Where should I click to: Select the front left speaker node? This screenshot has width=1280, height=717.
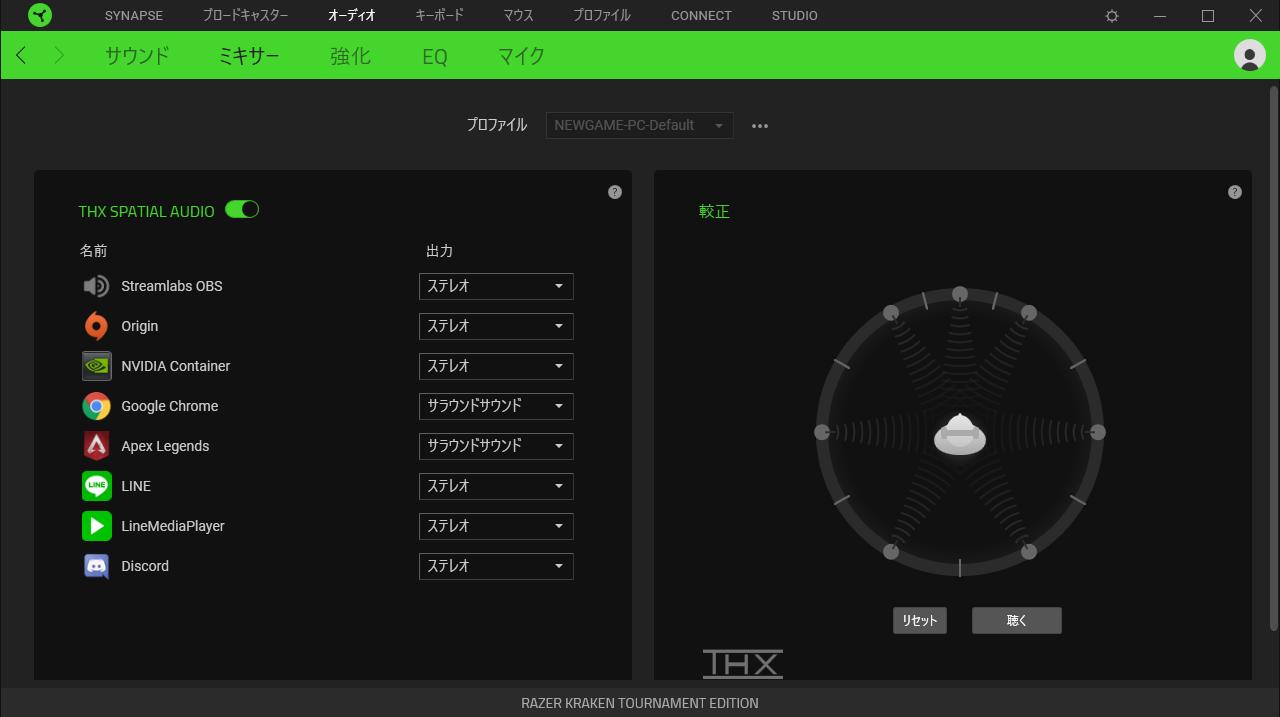point(891,313)
